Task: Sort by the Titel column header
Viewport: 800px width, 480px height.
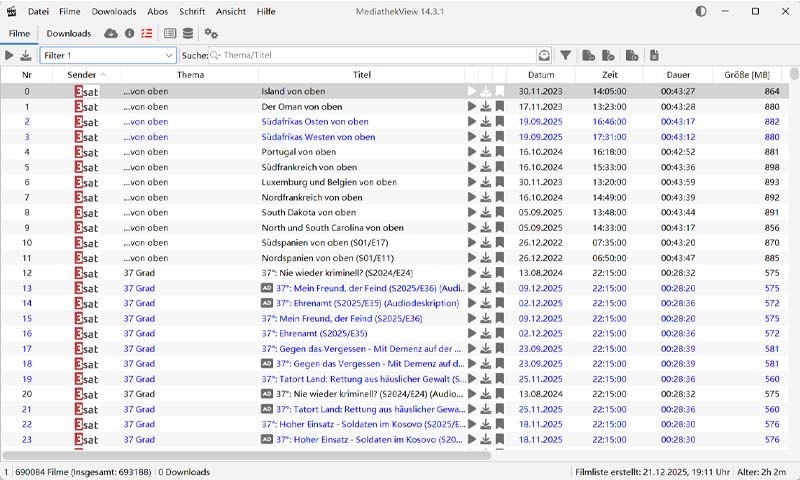Action: (361, 74)
